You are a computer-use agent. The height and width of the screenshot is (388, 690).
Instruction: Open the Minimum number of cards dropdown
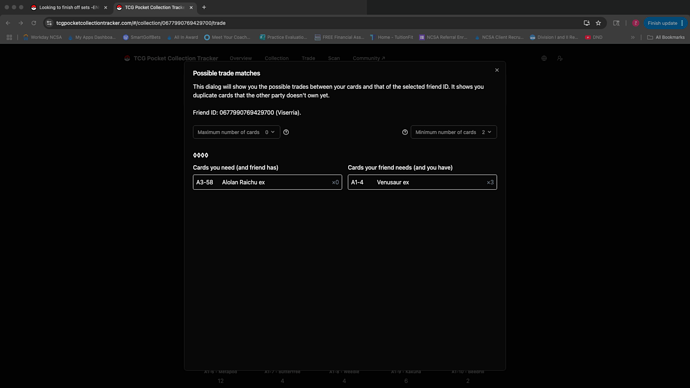coord(454,132)
